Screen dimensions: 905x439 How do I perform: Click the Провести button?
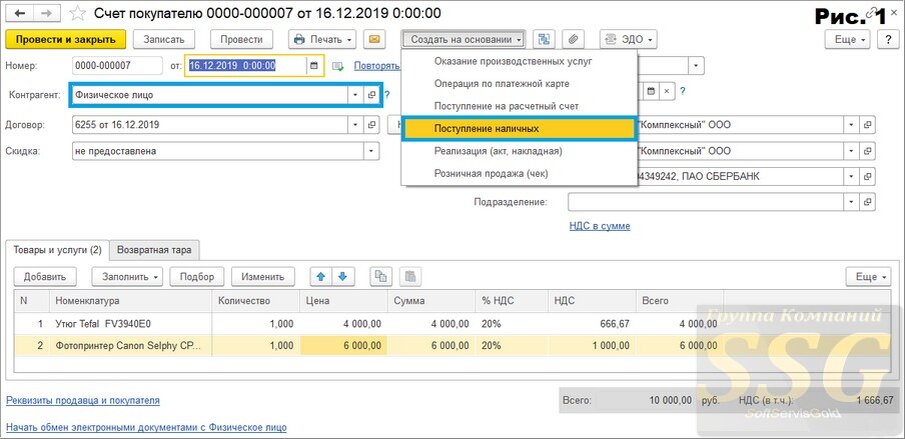[x=241, y=39]
